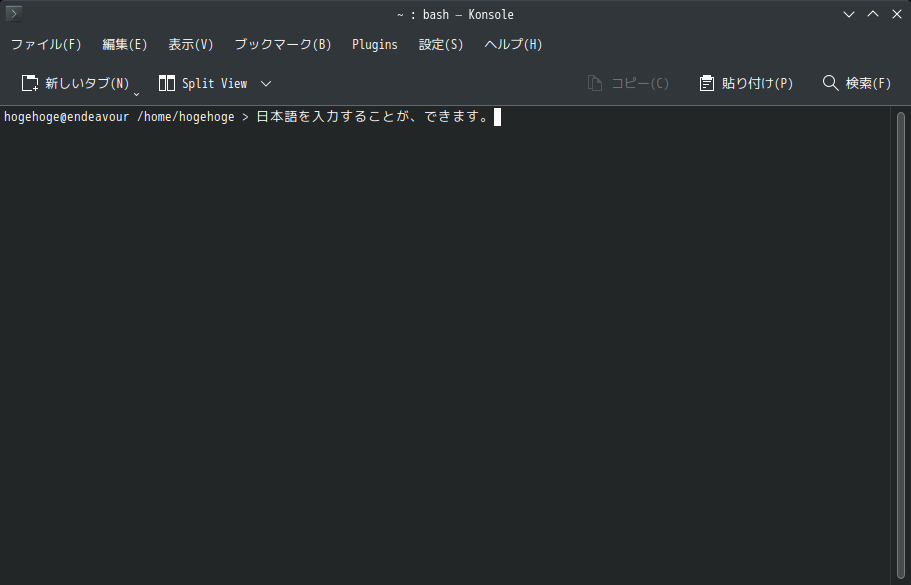
Task: Expand the Split View dropdown chevron
Action: [x=266, y=84]
